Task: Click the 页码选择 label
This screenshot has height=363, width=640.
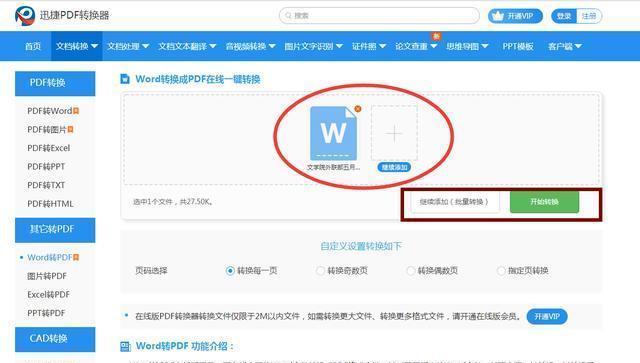Action: tap(151, 271)
